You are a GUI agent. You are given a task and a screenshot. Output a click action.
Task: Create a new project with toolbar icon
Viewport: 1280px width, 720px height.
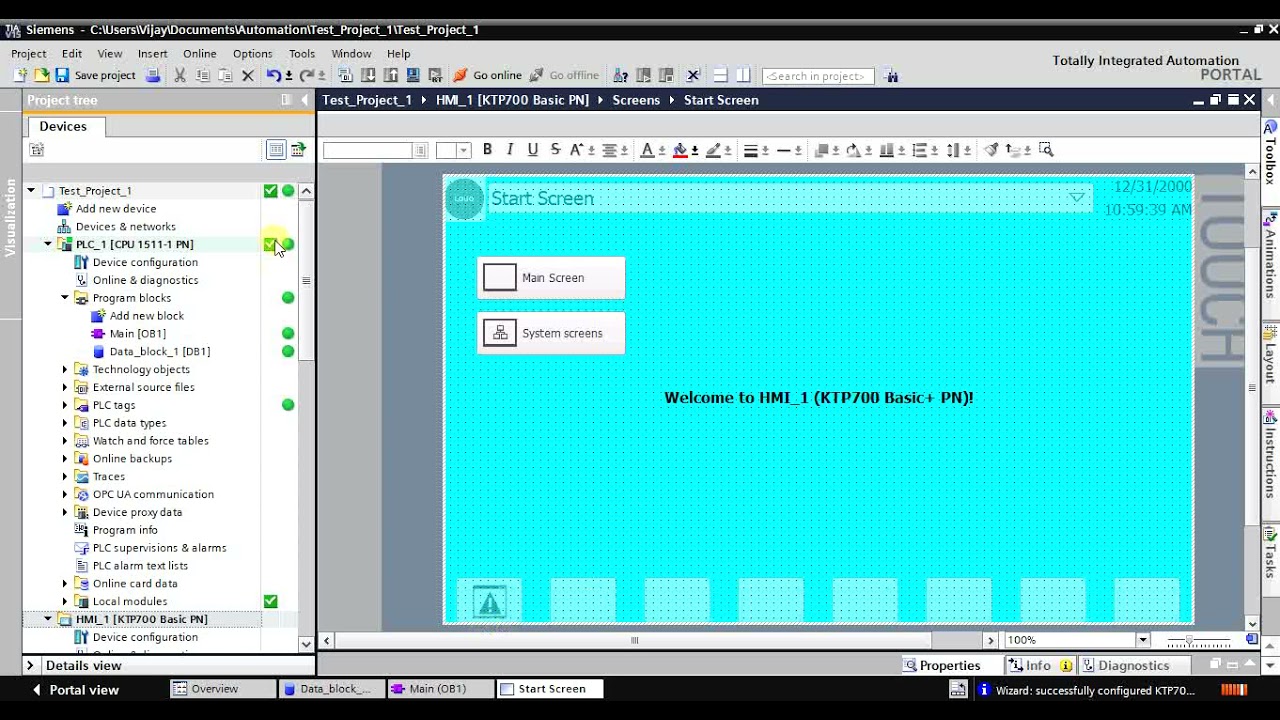coord(21,75)
